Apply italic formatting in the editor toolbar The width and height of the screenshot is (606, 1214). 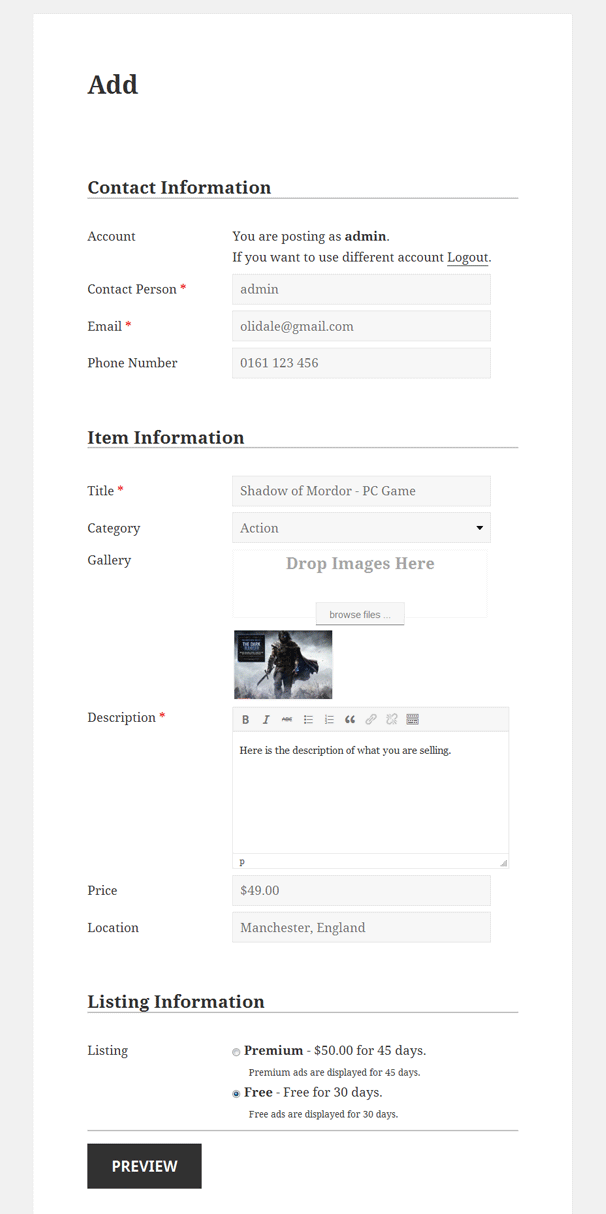point(266,719)
